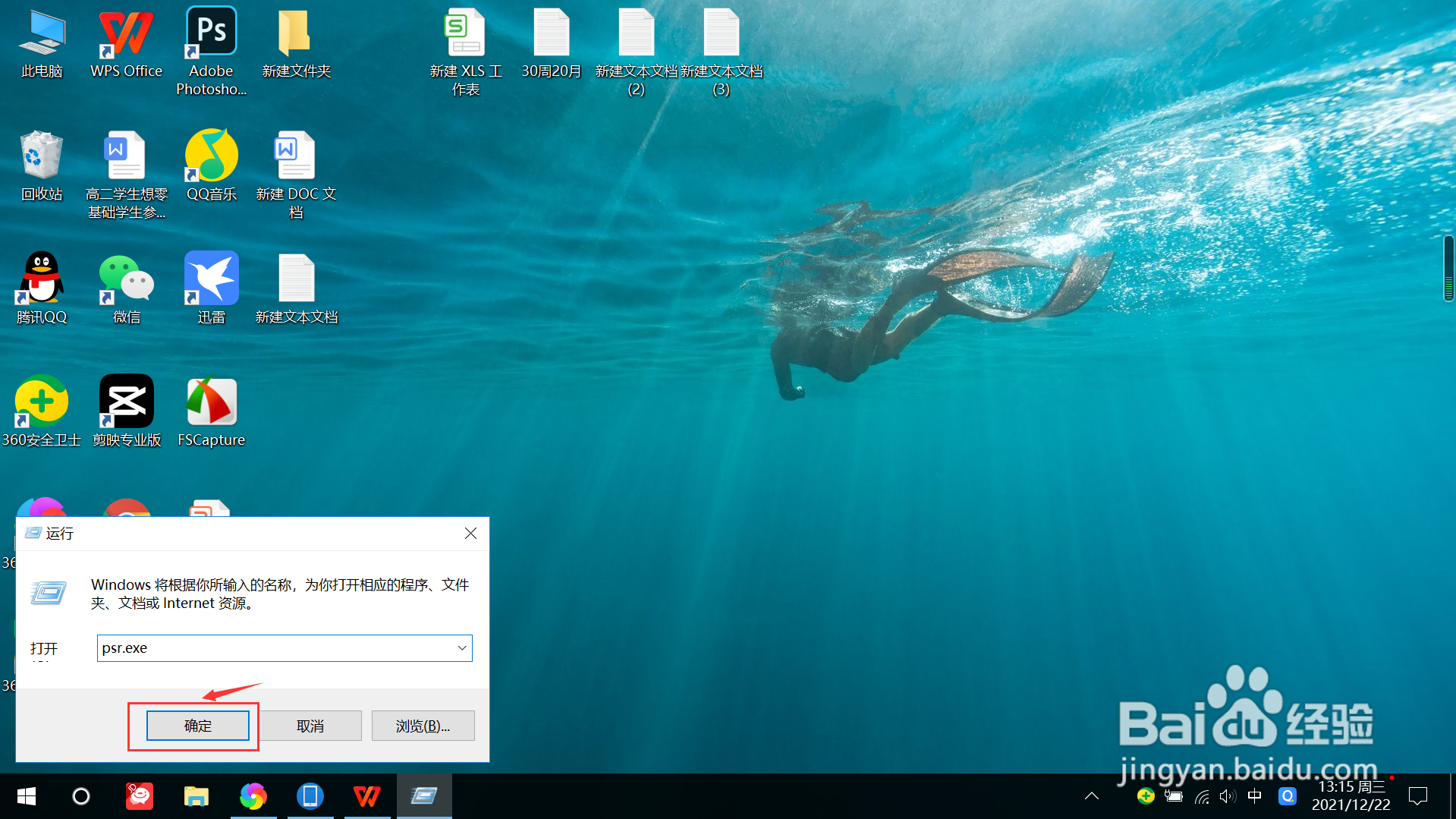The image size is (1456, 819).
Task: Select the 30周20月 file icon
Action: click(551, 44)
